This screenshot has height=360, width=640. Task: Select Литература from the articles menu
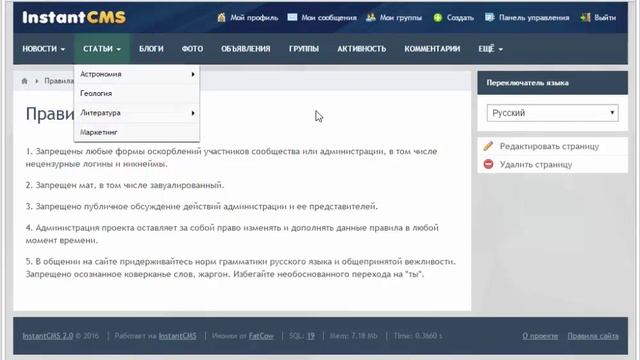coord(137,113)
